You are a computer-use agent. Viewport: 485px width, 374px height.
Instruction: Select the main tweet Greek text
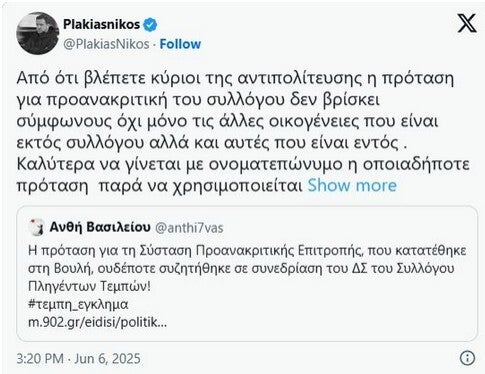point(243,132)
